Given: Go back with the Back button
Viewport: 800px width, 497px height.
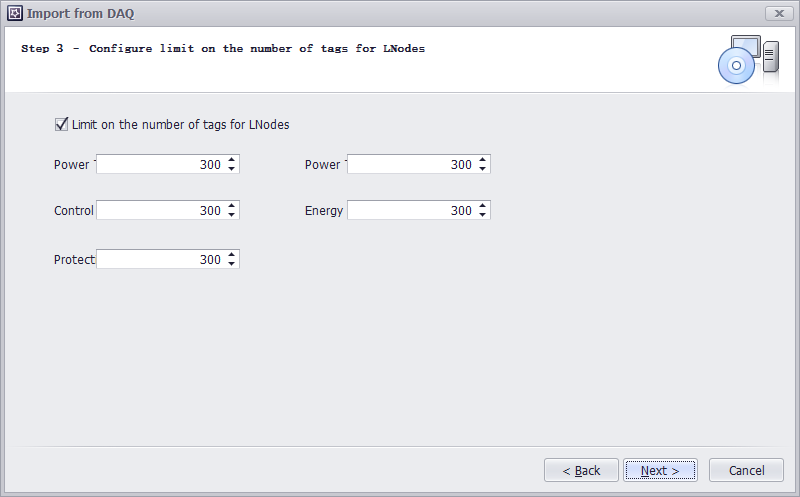Looking at the screenshot, I should (581, 470).
